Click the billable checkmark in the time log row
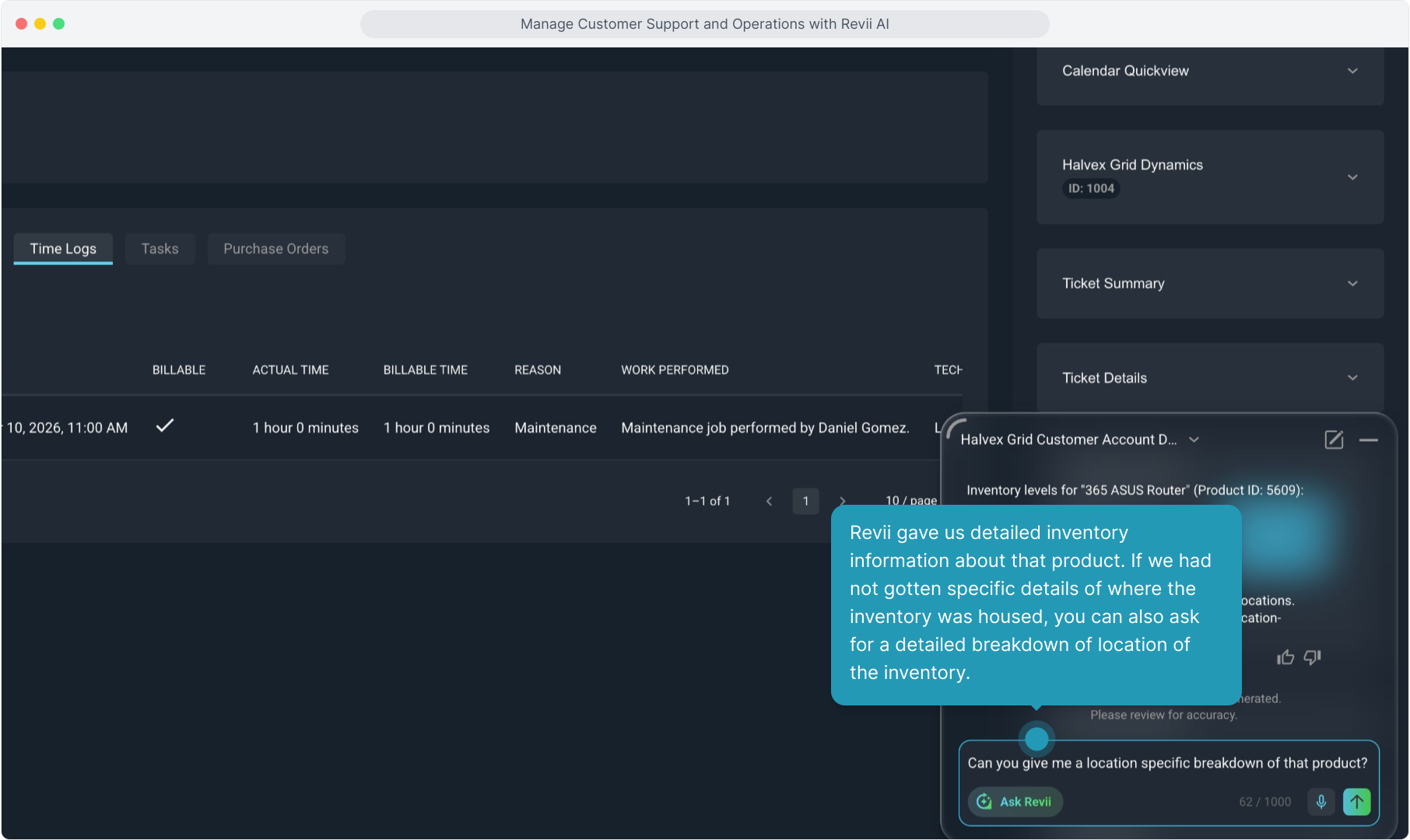Image resolution: width=1410 pixels, height=840 pixels. point(165,425)
